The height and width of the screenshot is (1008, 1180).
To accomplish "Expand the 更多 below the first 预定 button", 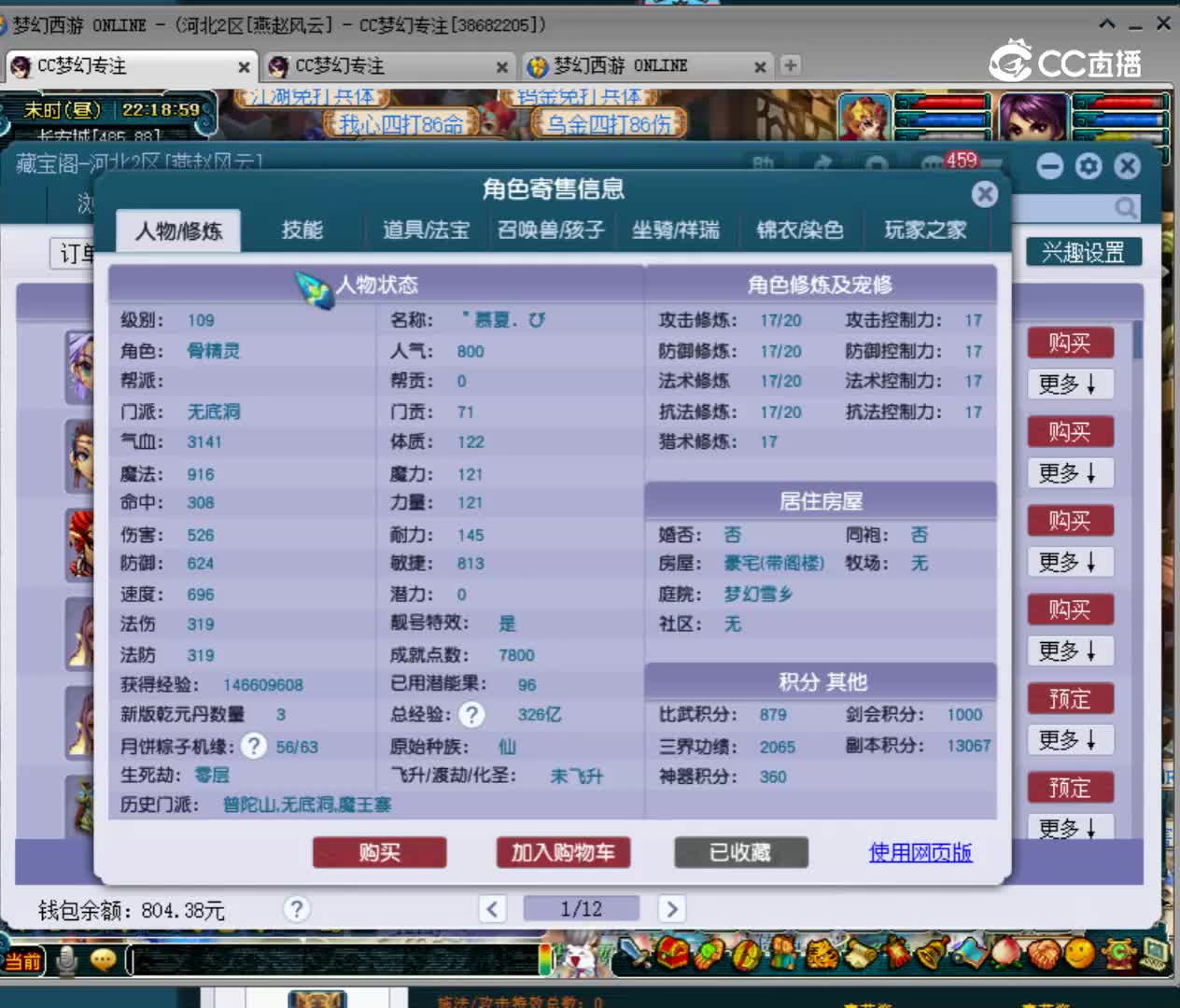I will tap(1070, 739).
